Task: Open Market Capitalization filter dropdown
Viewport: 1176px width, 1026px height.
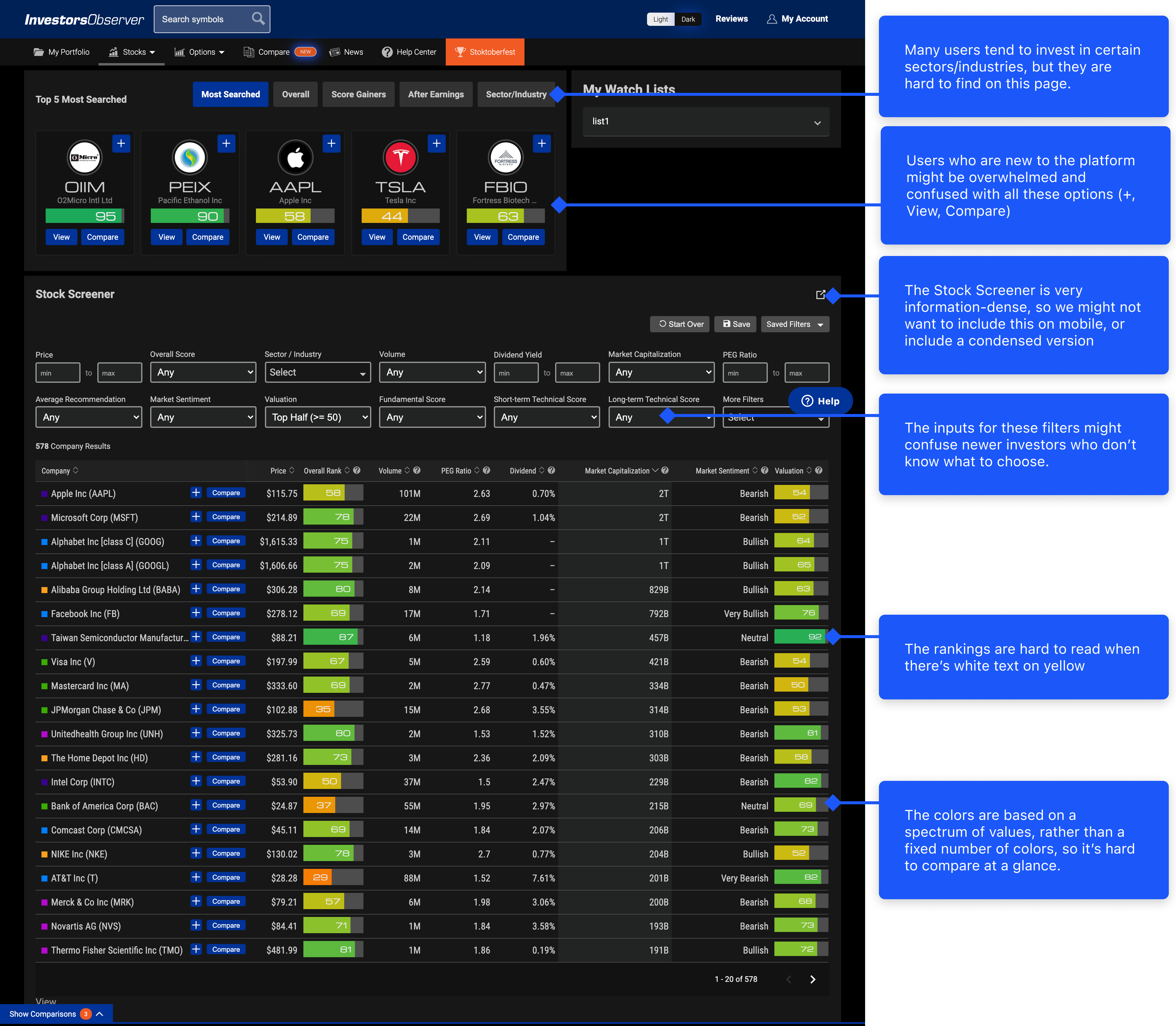Action: coord(661,372)
